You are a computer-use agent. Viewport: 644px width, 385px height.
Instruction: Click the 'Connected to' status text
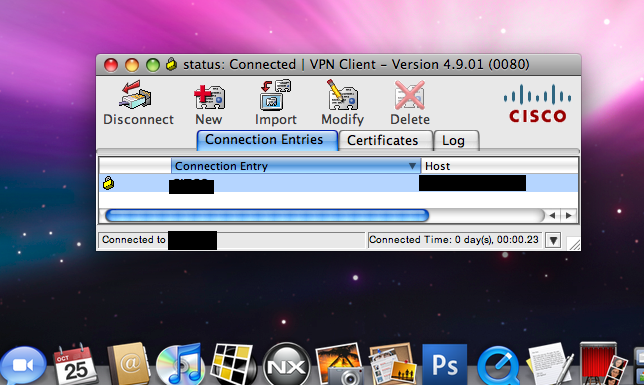pos(134,240)
